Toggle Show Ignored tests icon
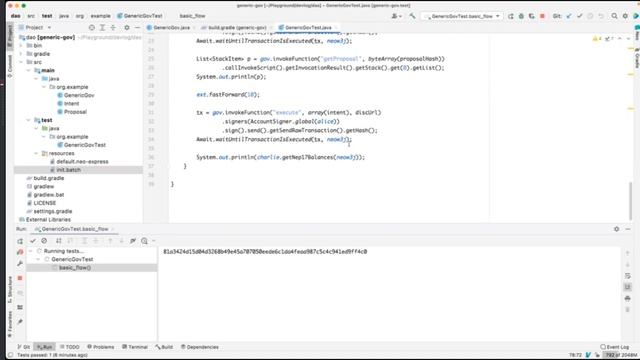640x360 pixels. point(44,241)
